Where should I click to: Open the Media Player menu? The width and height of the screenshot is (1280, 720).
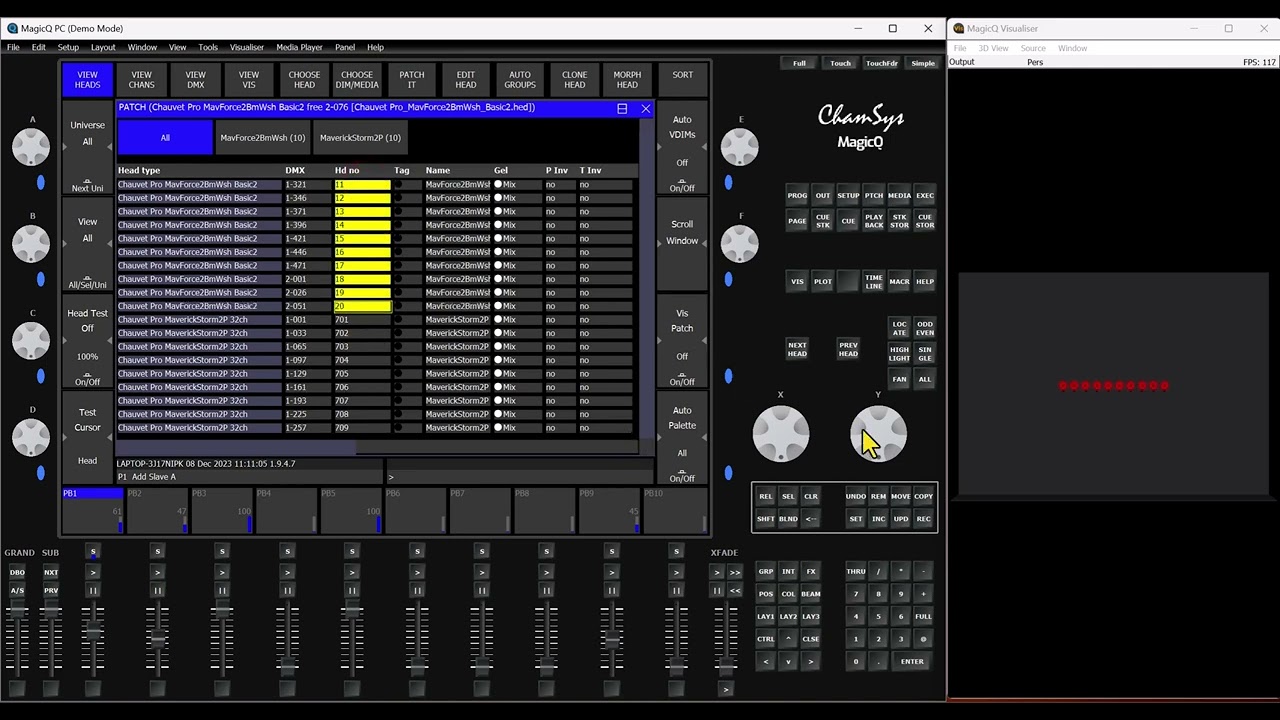tap(299, 47)
